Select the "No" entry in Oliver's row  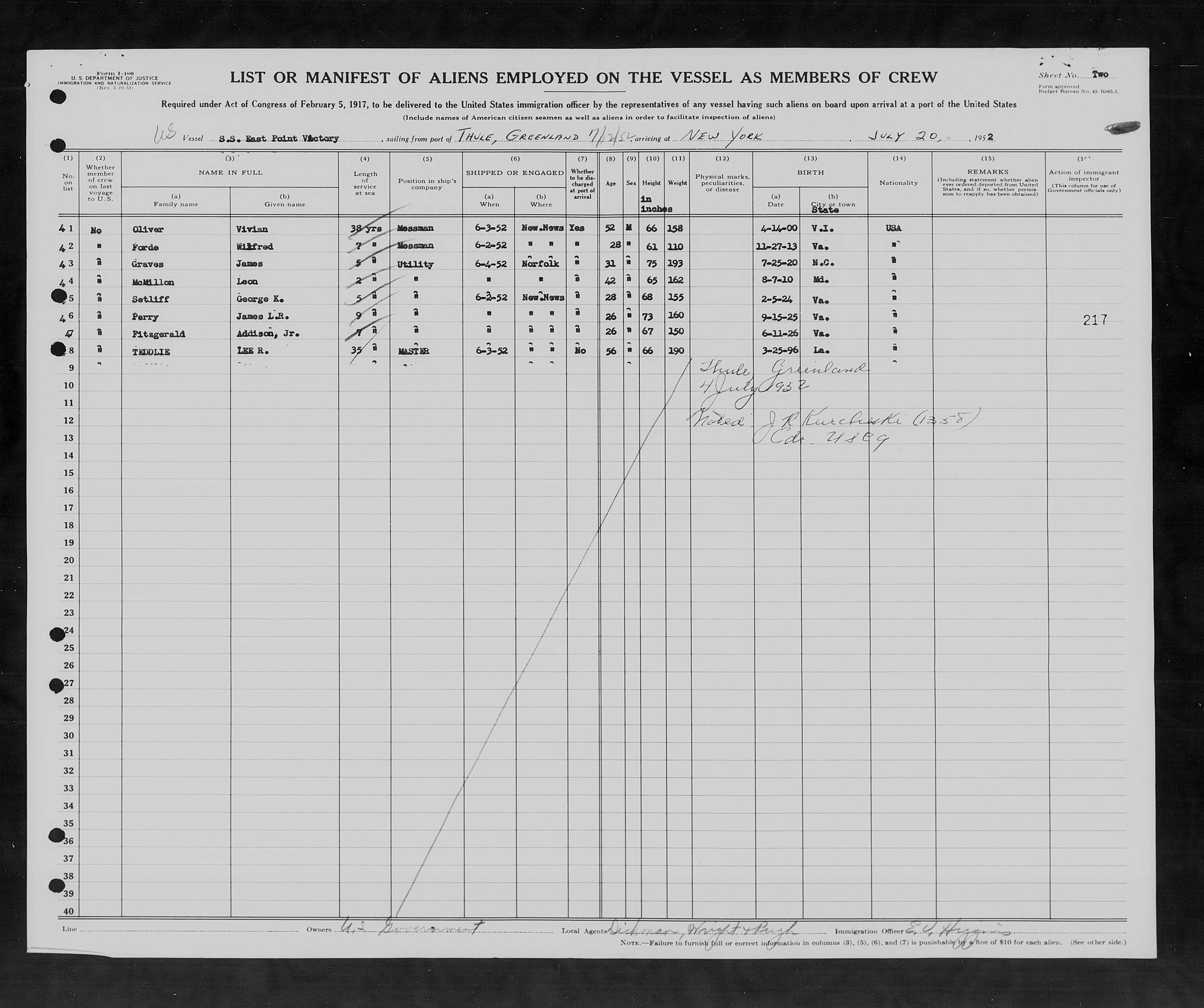pos(96,230)
